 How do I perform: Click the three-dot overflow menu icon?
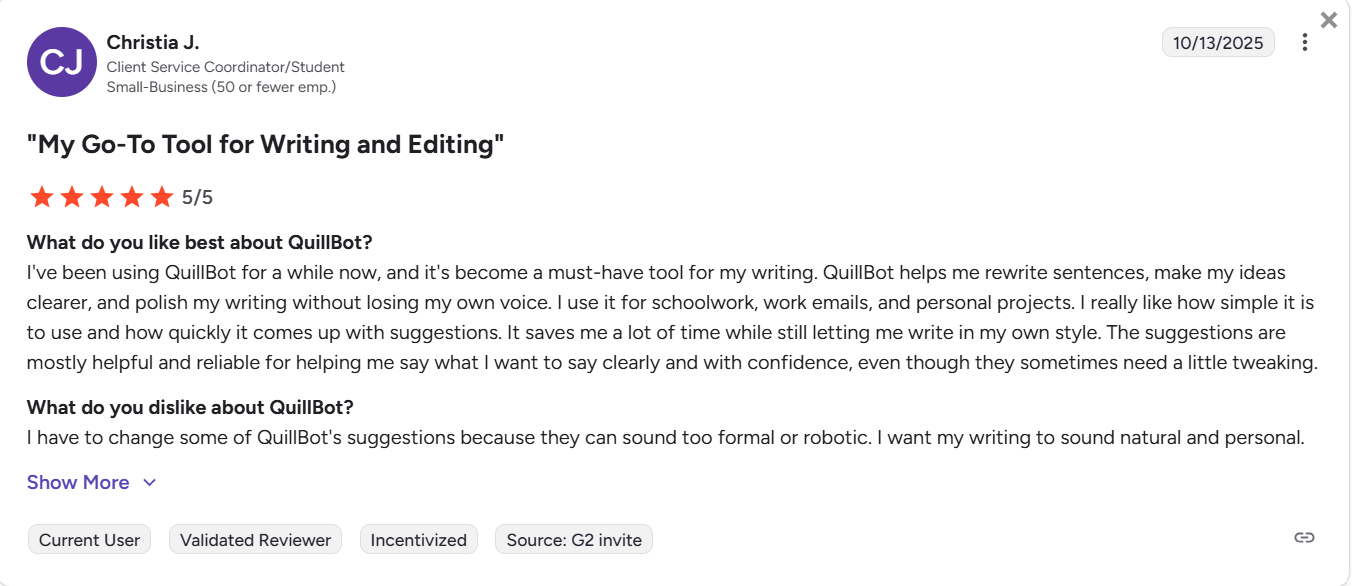(x=1305, y=41)
